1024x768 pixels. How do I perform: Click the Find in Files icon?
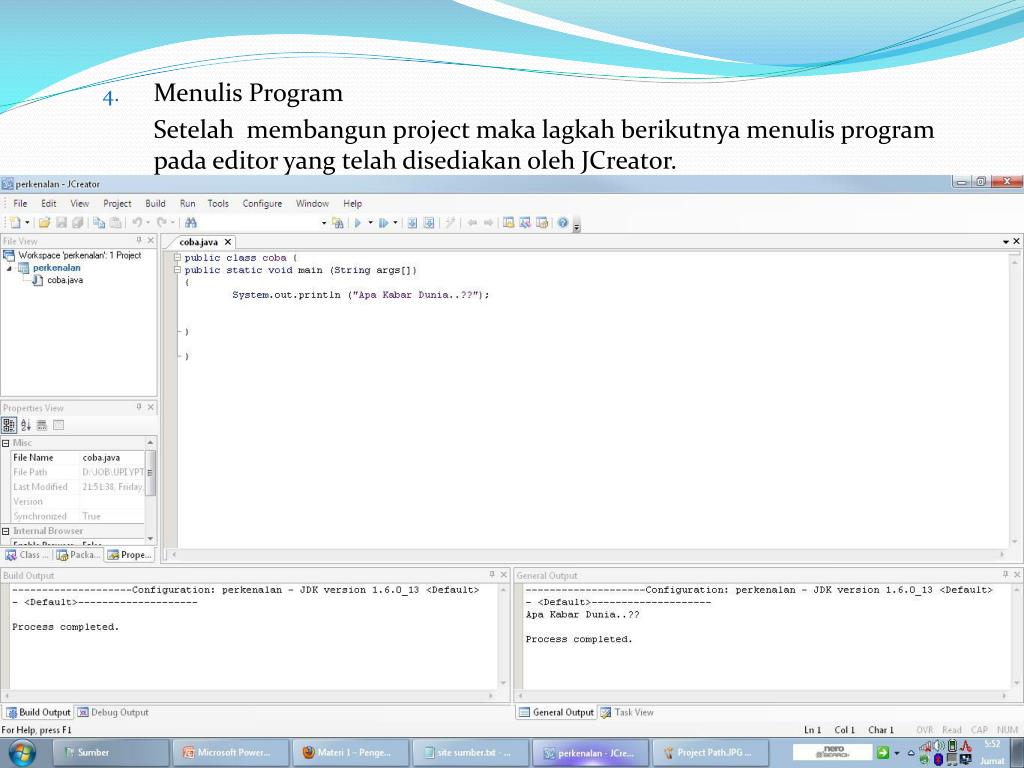pyautogui.click(x=338, y=223)
